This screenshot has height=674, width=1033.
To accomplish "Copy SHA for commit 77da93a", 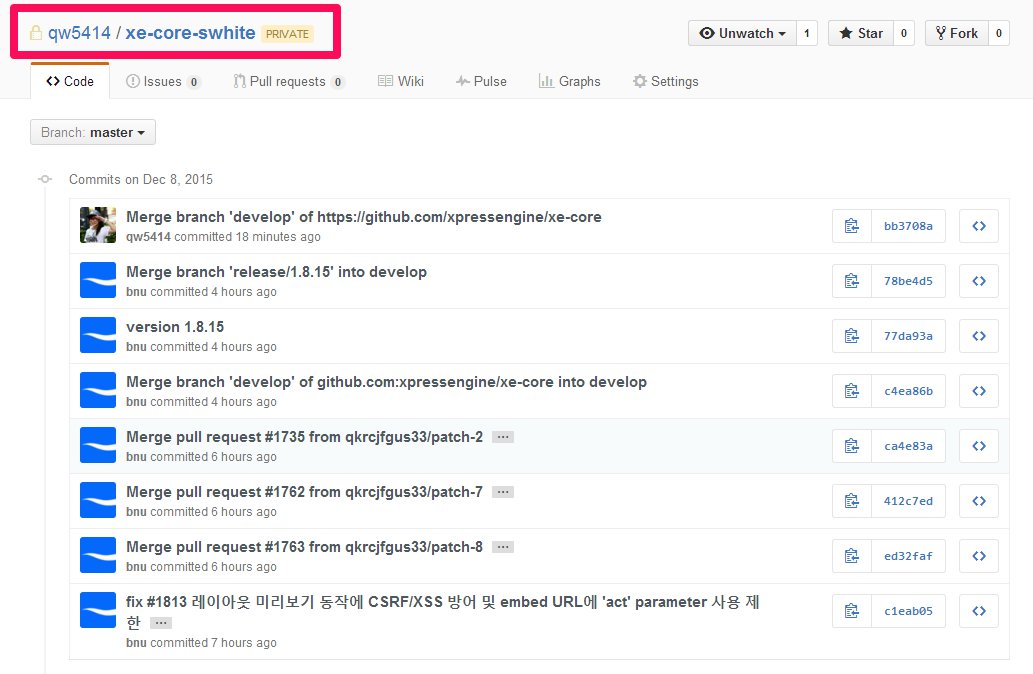I will coord(851,336).
